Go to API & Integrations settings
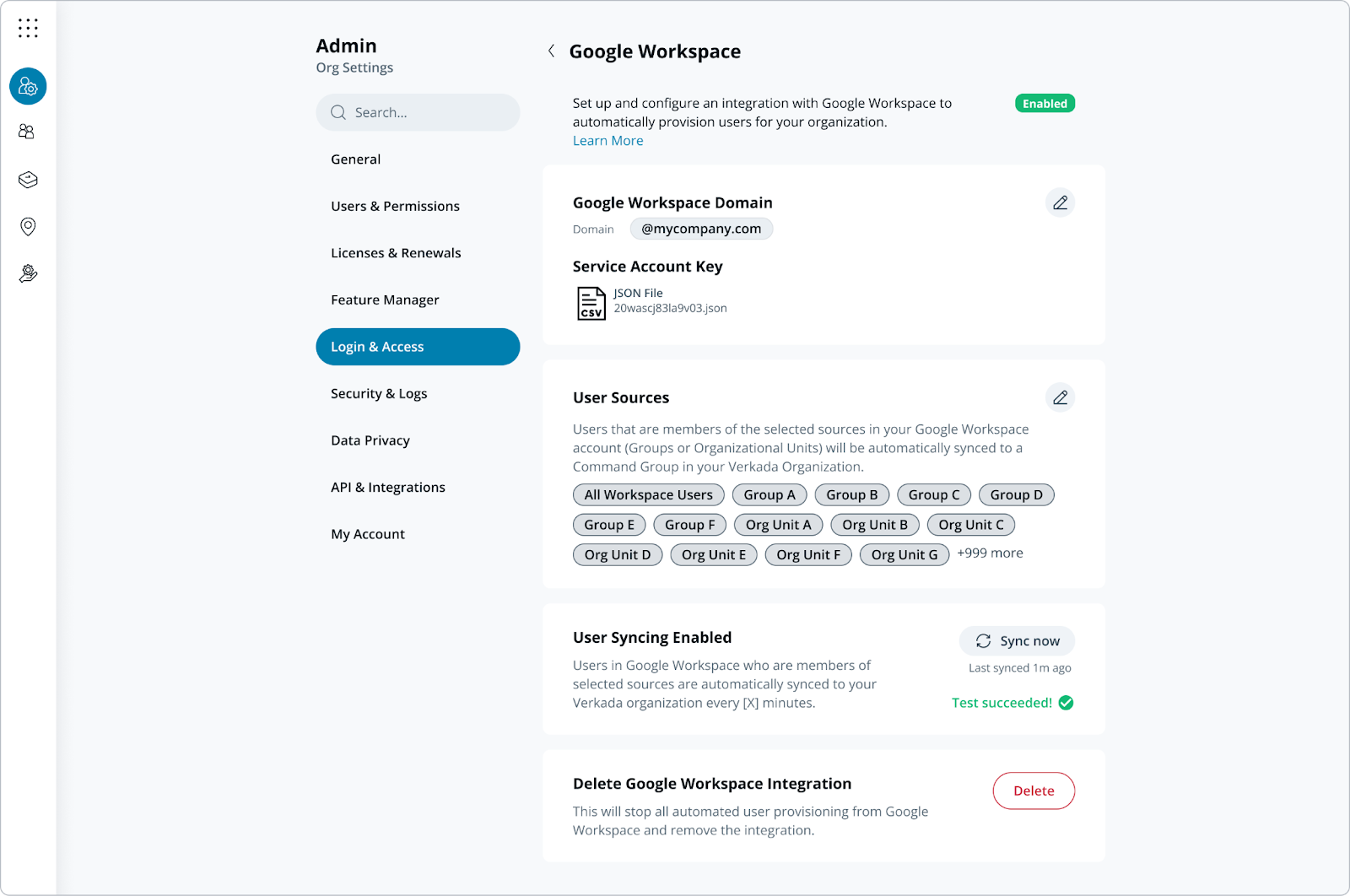The image size is (1350, 896). pos(388,488)
